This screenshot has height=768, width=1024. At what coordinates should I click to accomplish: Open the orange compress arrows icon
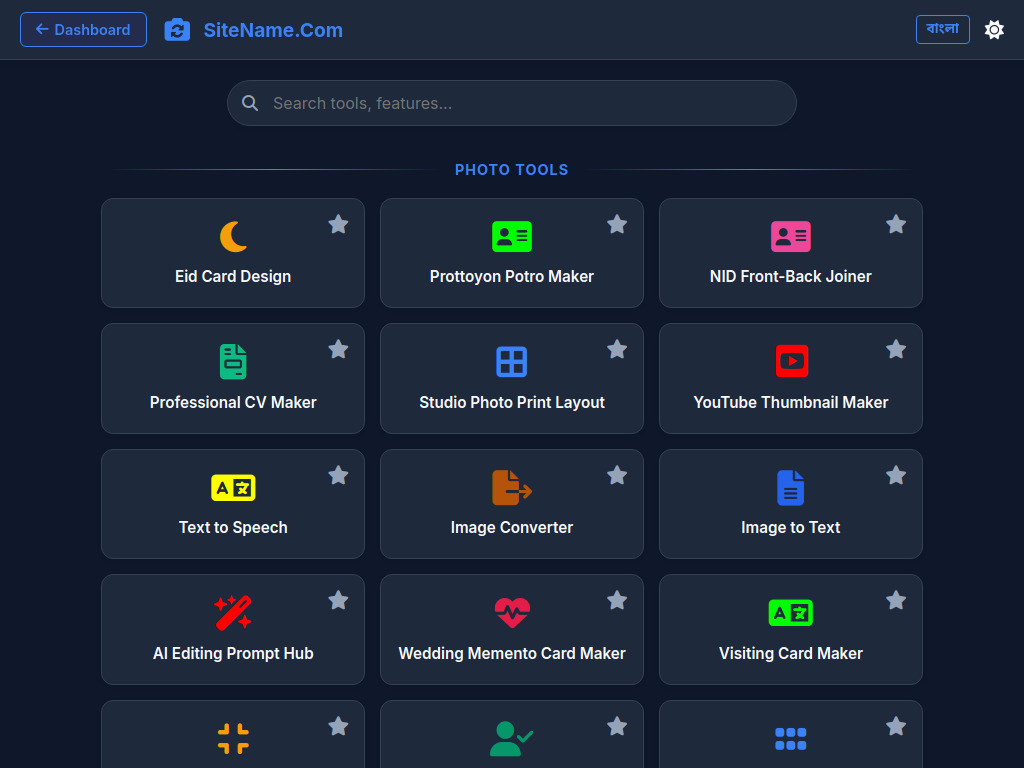point(233,739)
